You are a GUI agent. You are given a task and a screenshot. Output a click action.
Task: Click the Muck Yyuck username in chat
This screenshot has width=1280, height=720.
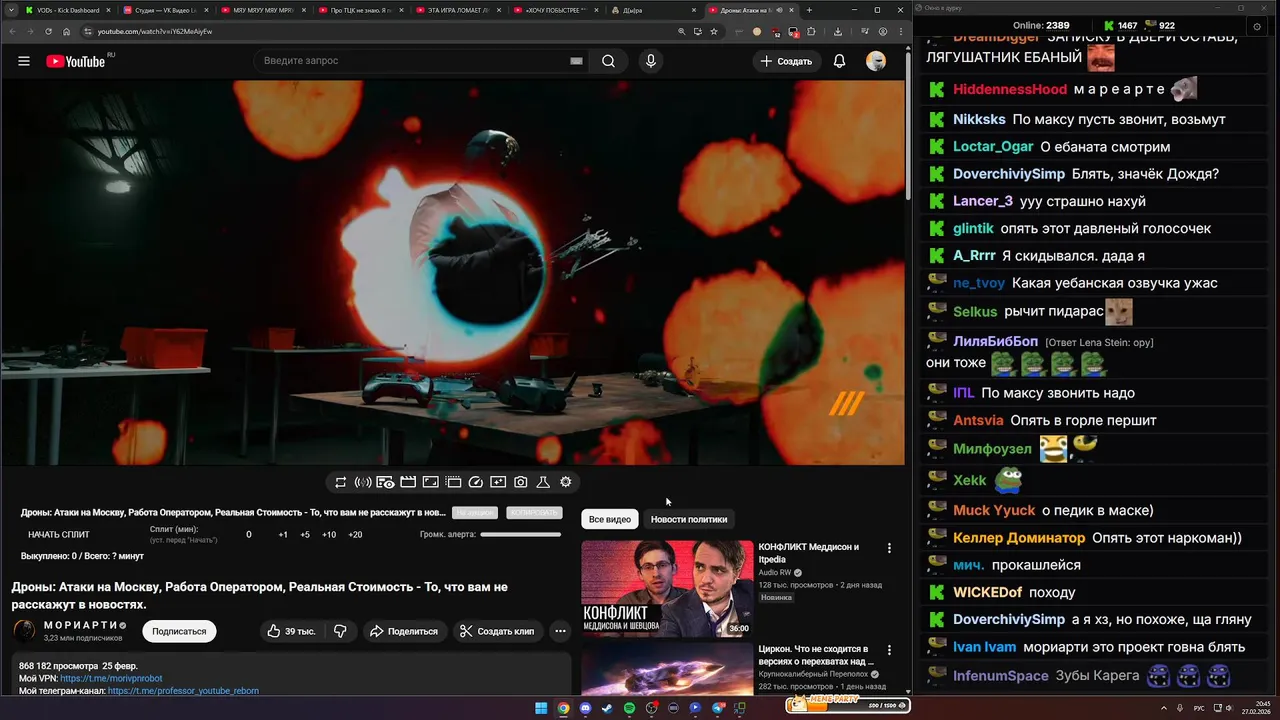click(994, 511)
